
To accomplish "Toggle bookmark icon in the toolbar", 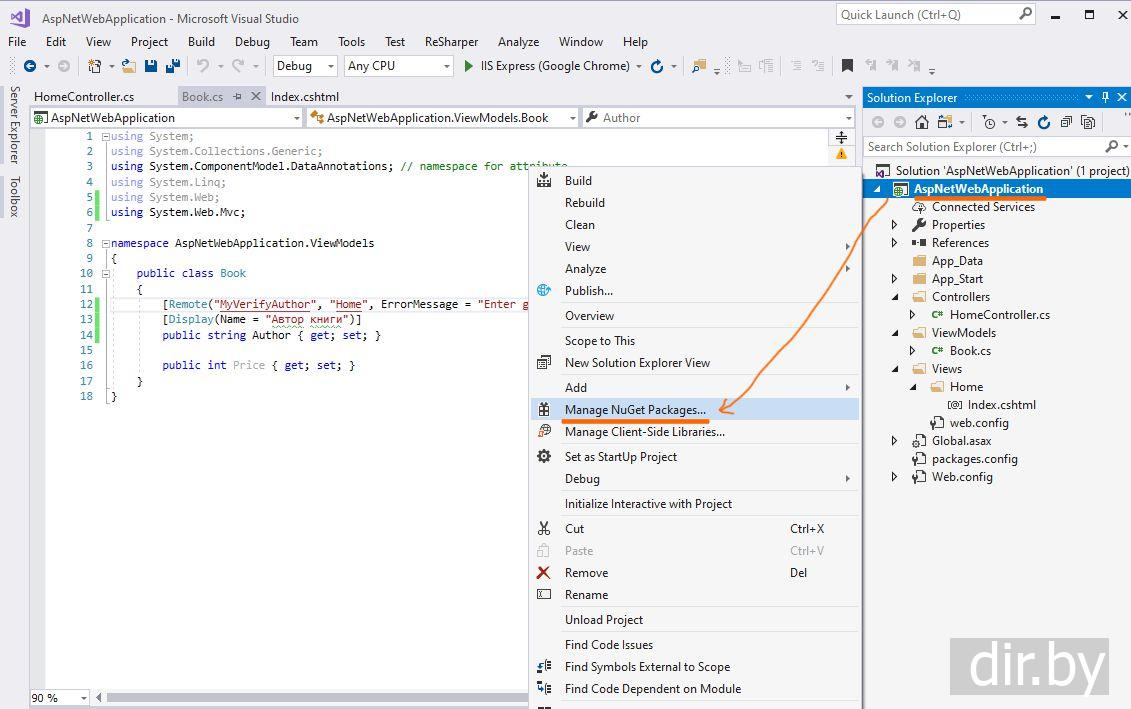I will (847, 66).
